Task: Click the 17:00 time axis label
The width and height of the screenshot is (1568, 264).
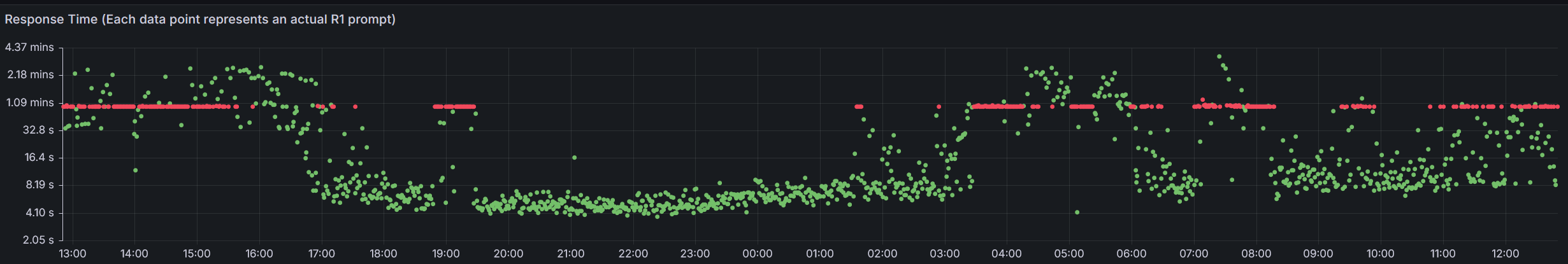Action: coord(322,254)
